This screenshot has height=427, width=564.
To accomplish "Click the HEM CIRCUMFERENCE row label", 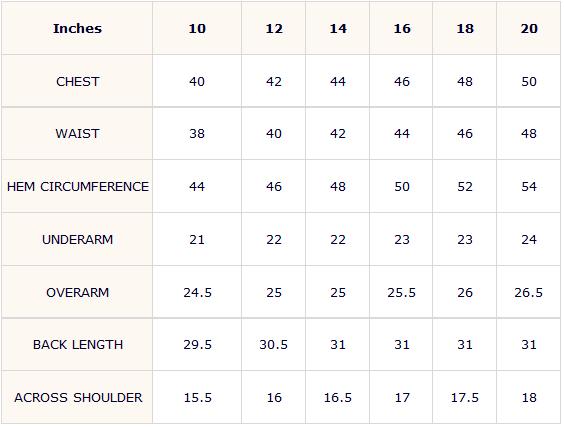I will coord(78,187).
